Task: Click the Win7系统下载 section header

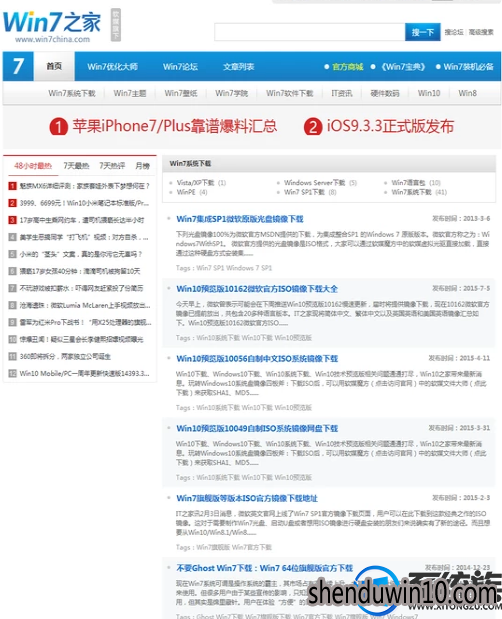Action: tap(190, 163)
